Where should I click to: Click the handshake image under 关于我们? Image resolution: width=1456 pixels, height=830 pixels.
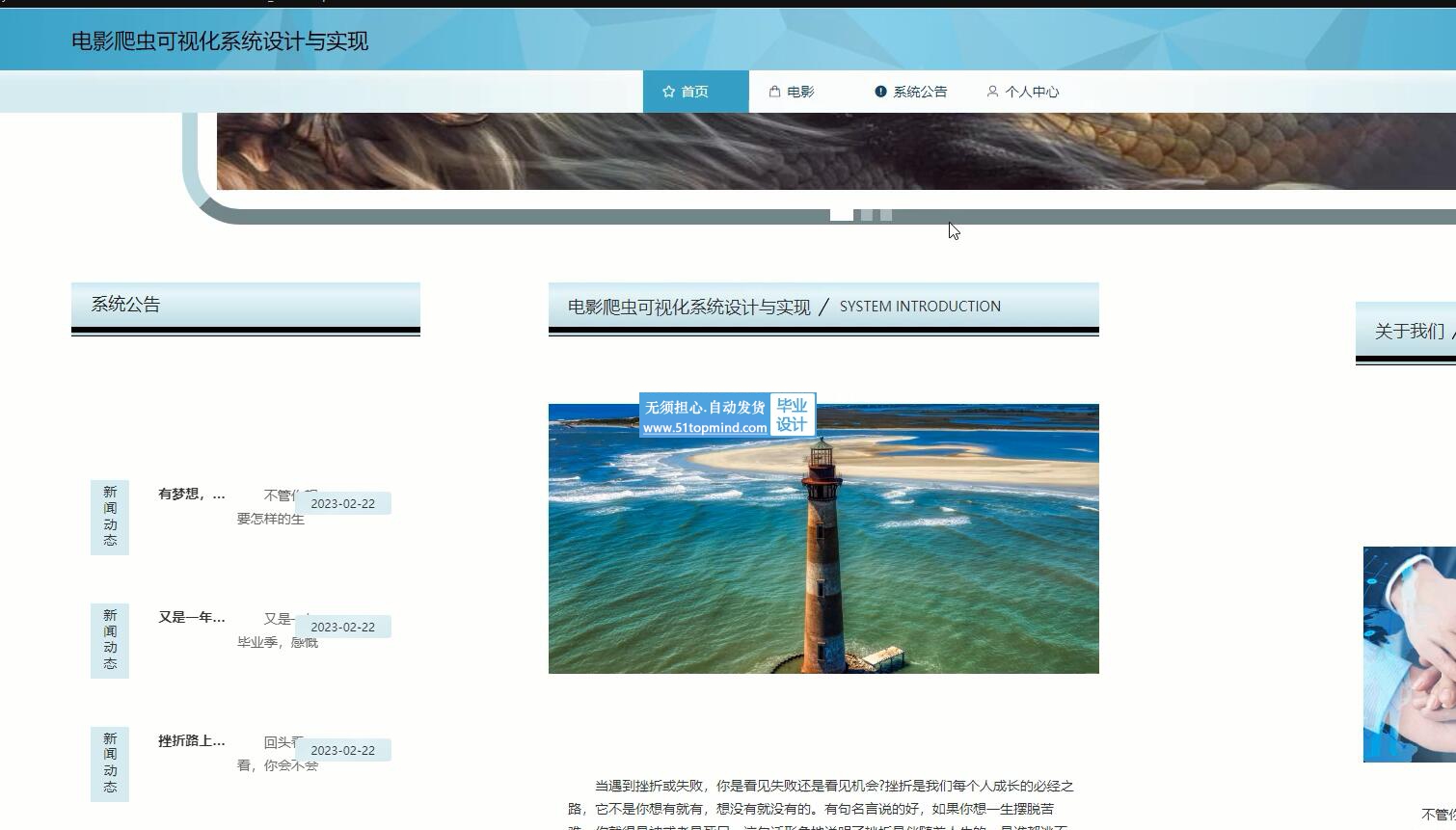point(1409,655)
